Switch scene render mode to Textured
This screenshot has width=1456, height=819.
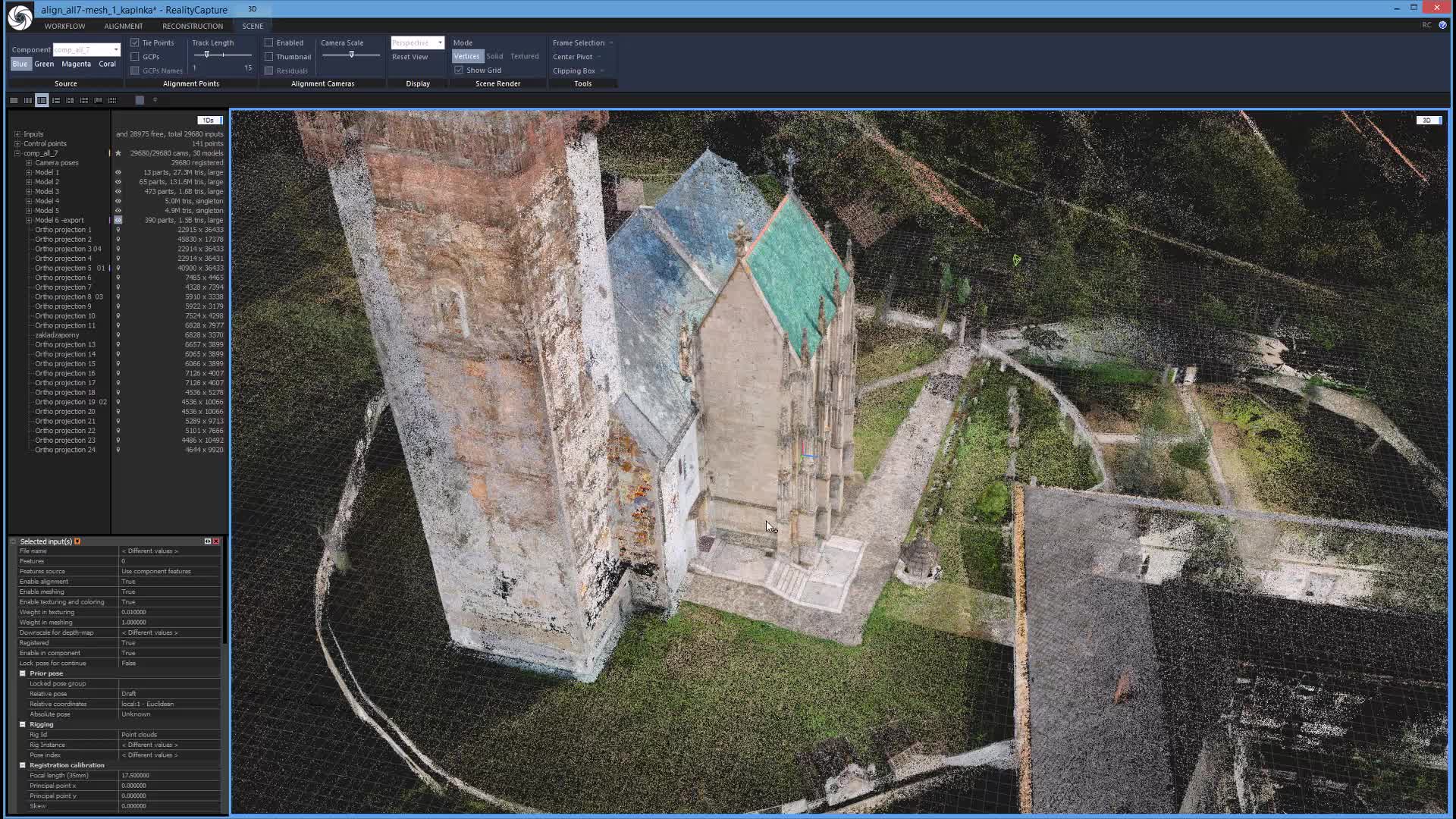pos(524,56)
